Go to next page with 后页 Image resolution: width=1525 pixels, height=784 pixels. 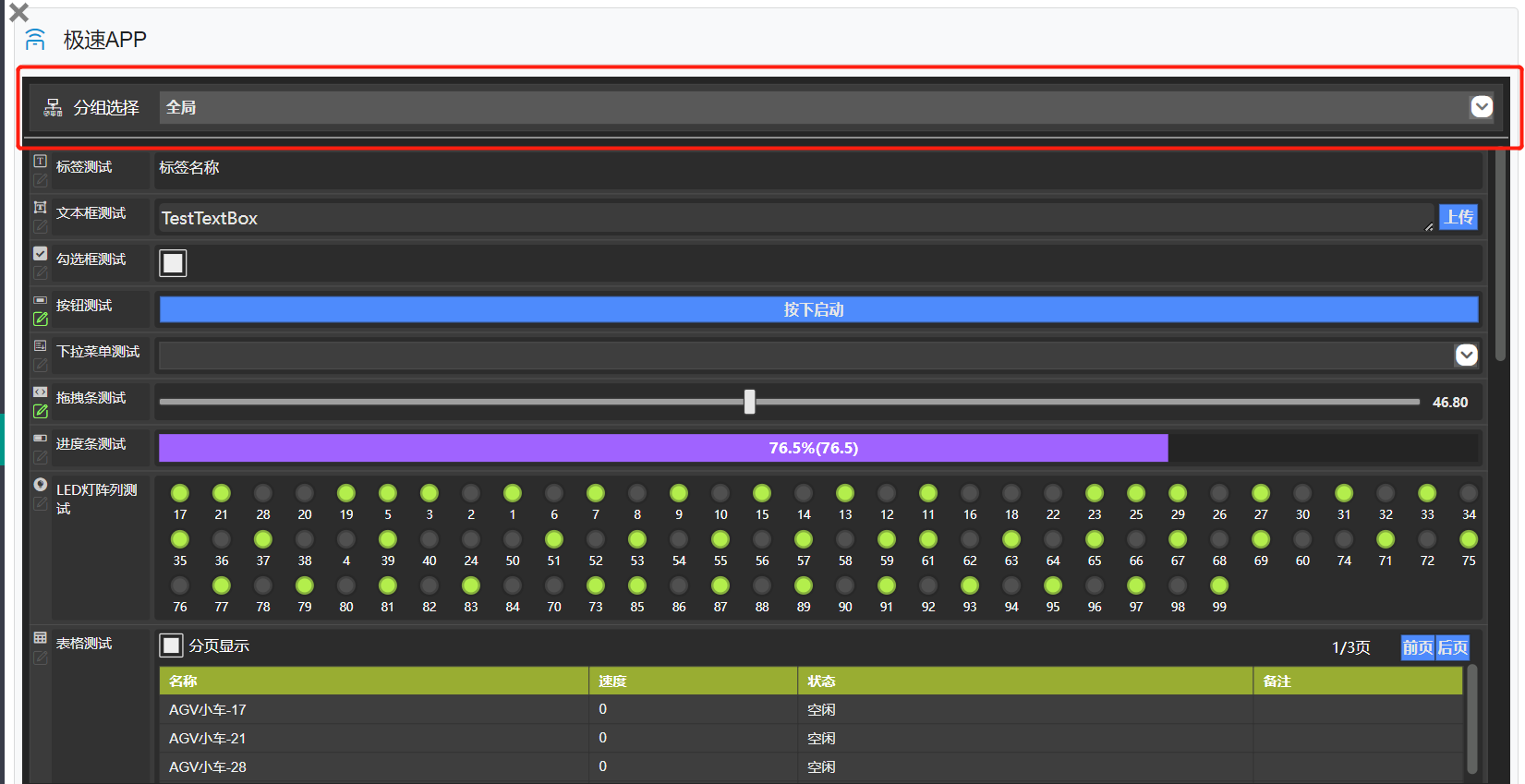pyautogui.click(x=1453, y=647)
